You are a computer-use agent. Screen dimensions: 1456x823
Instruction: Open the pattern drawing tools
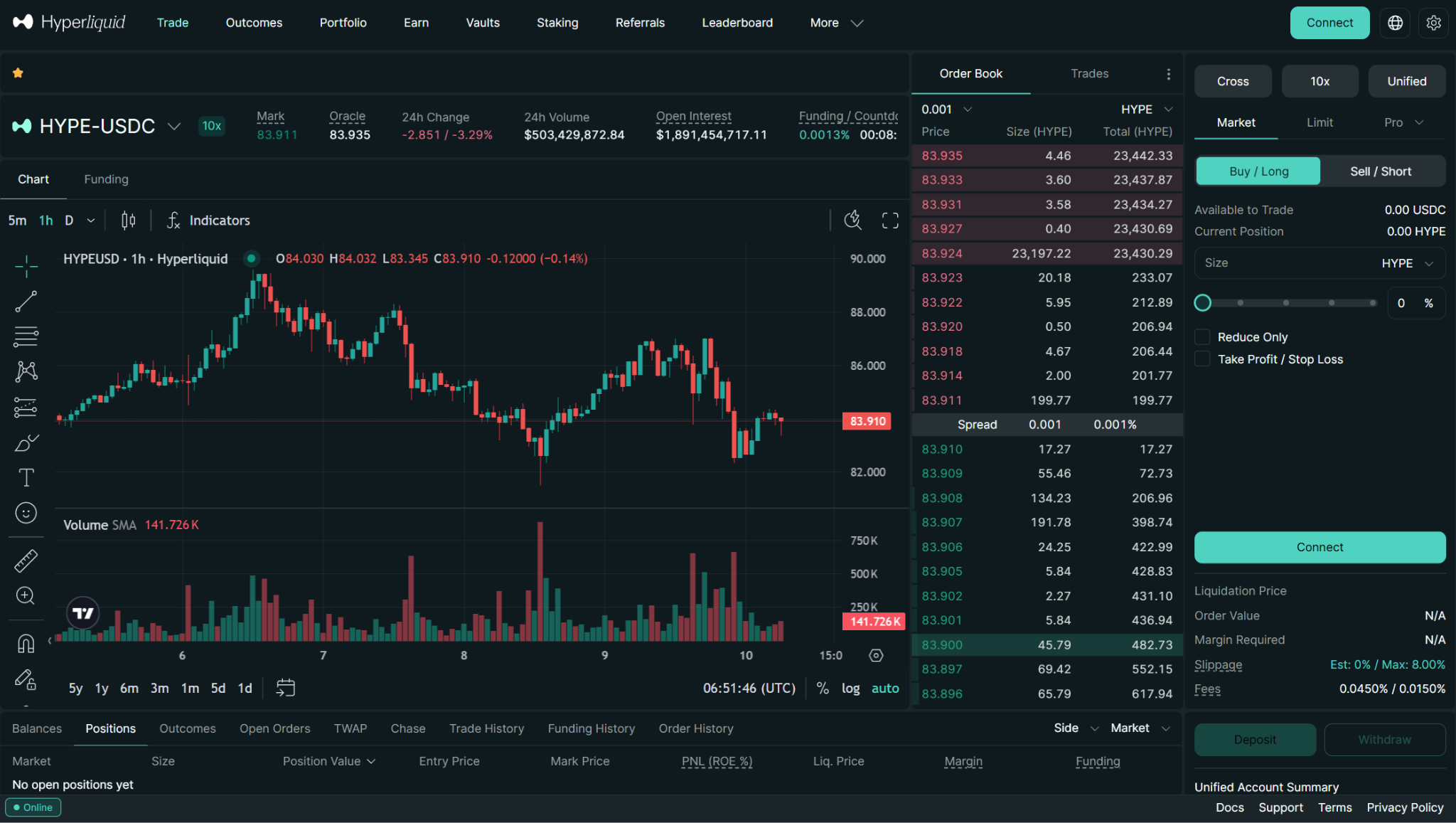[x=26, y=371]
